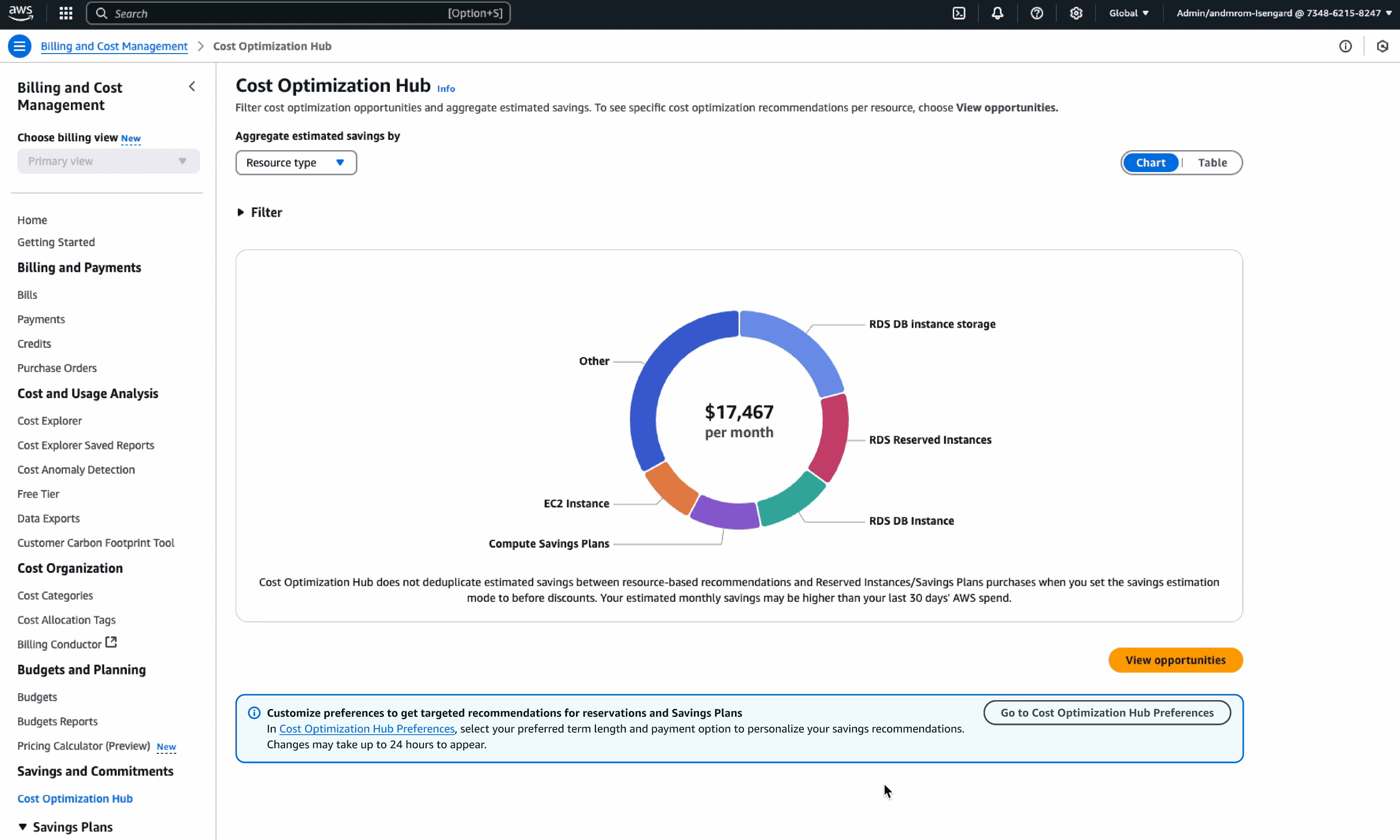The image size is (1400, 840).
Task: Go to Budgets in the sidebar
Action: (37, 697)
